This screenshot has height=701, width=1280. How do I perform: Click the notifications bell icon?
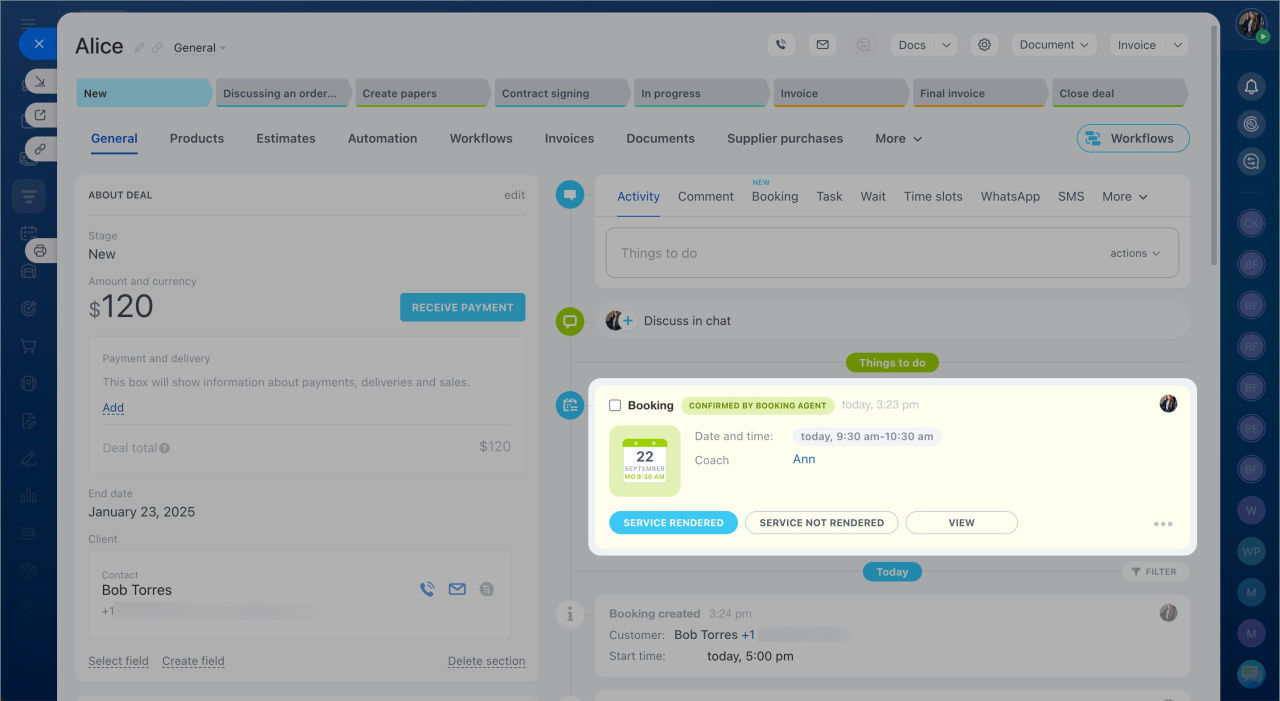click(x=1251, y=87)
